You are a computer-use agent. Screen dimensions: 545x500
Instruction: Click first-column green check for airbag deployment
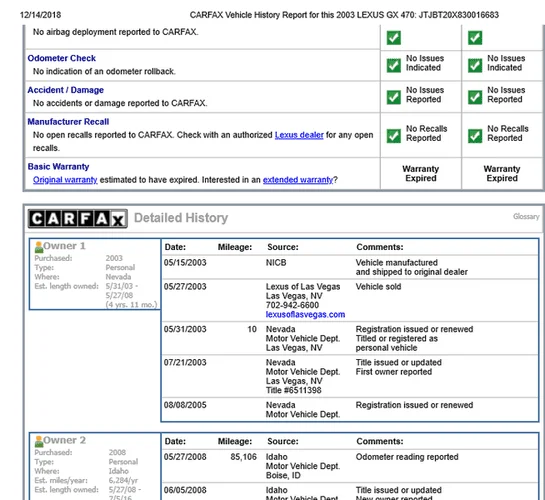point(393,38)
